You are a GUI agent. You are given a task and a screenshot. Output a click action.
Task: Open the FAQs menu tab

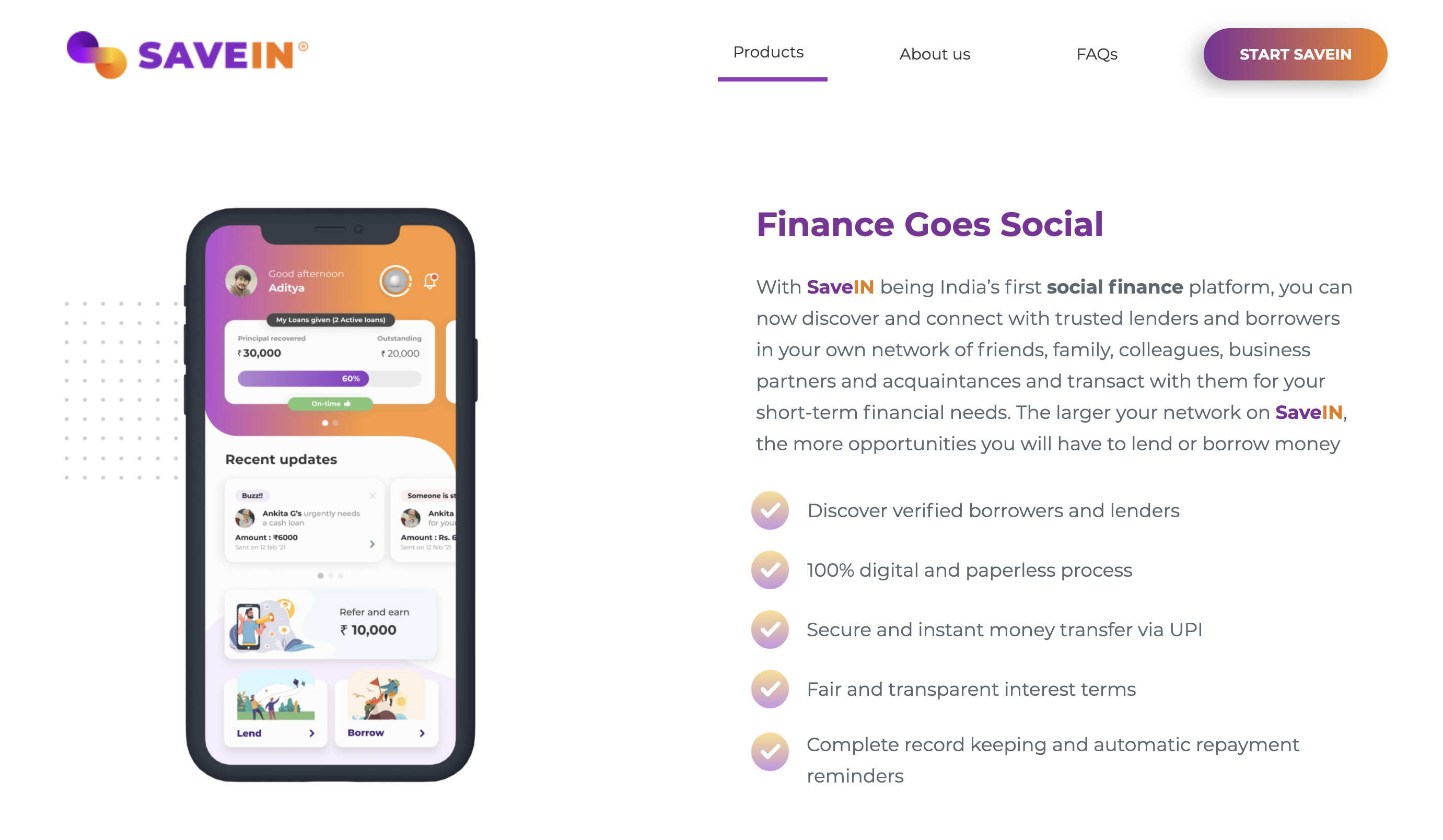point(1096,54)
